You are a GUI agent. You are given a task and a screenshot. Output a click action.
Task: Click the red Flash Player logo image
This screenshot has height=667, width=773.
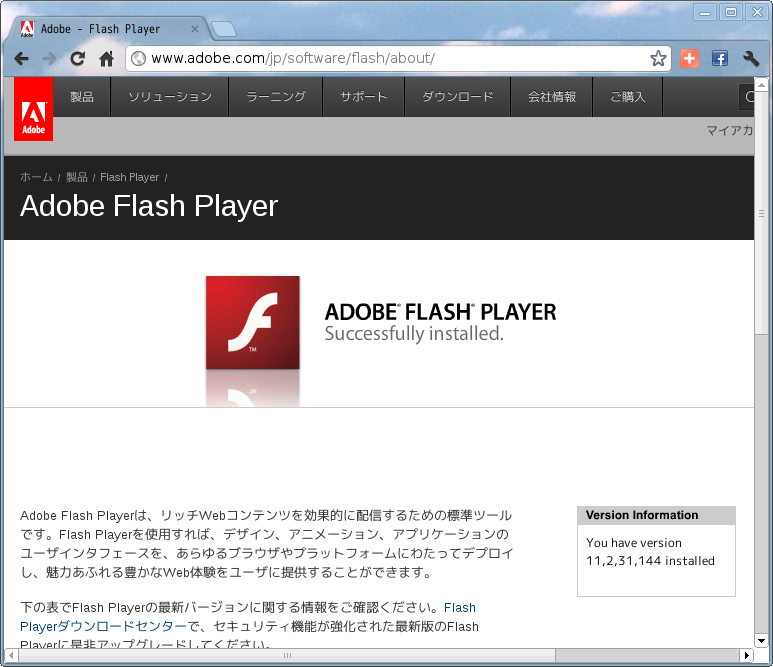coord(252,322)
